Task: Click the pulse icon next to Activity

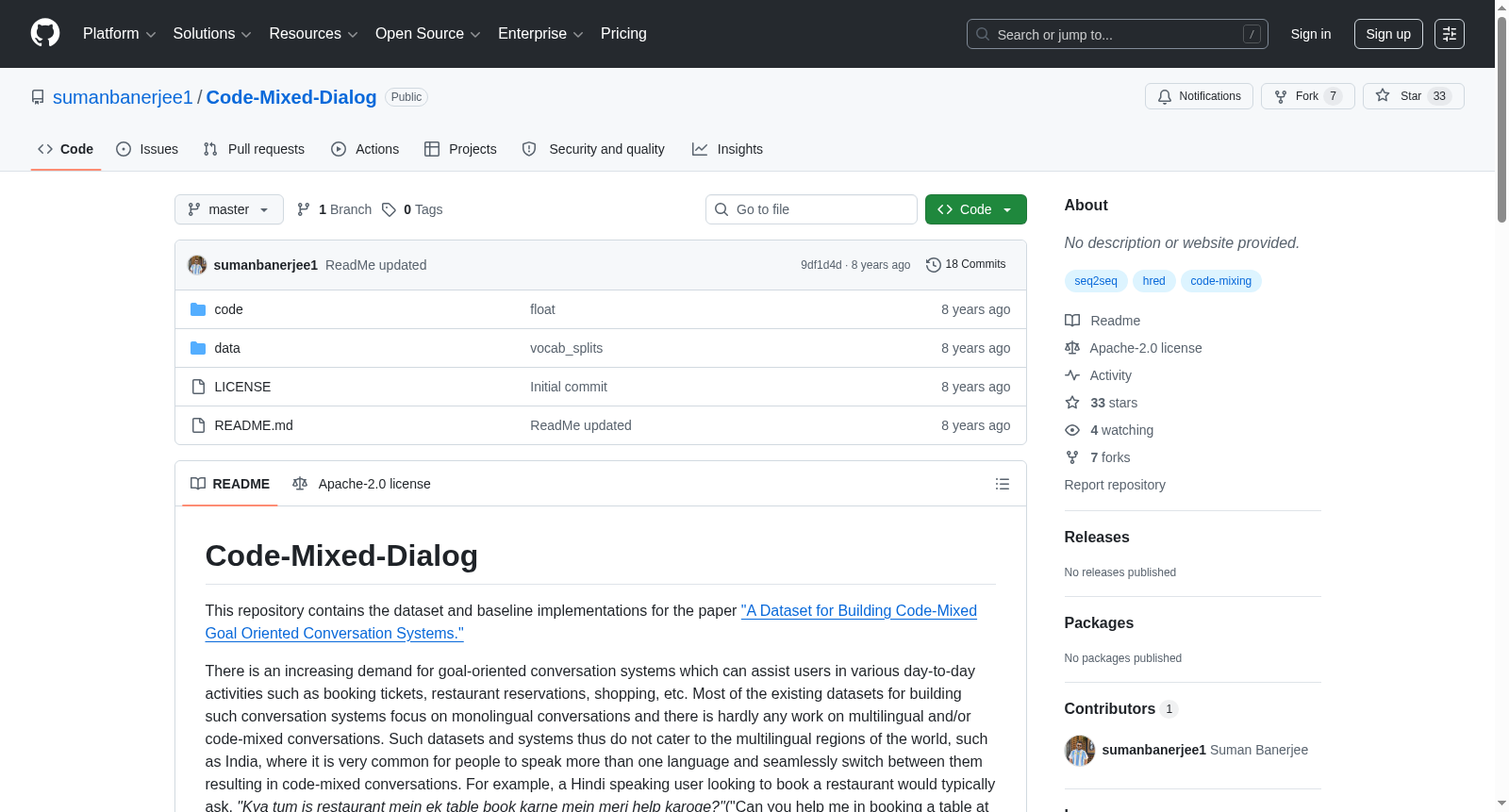Action: [1072, 375]
